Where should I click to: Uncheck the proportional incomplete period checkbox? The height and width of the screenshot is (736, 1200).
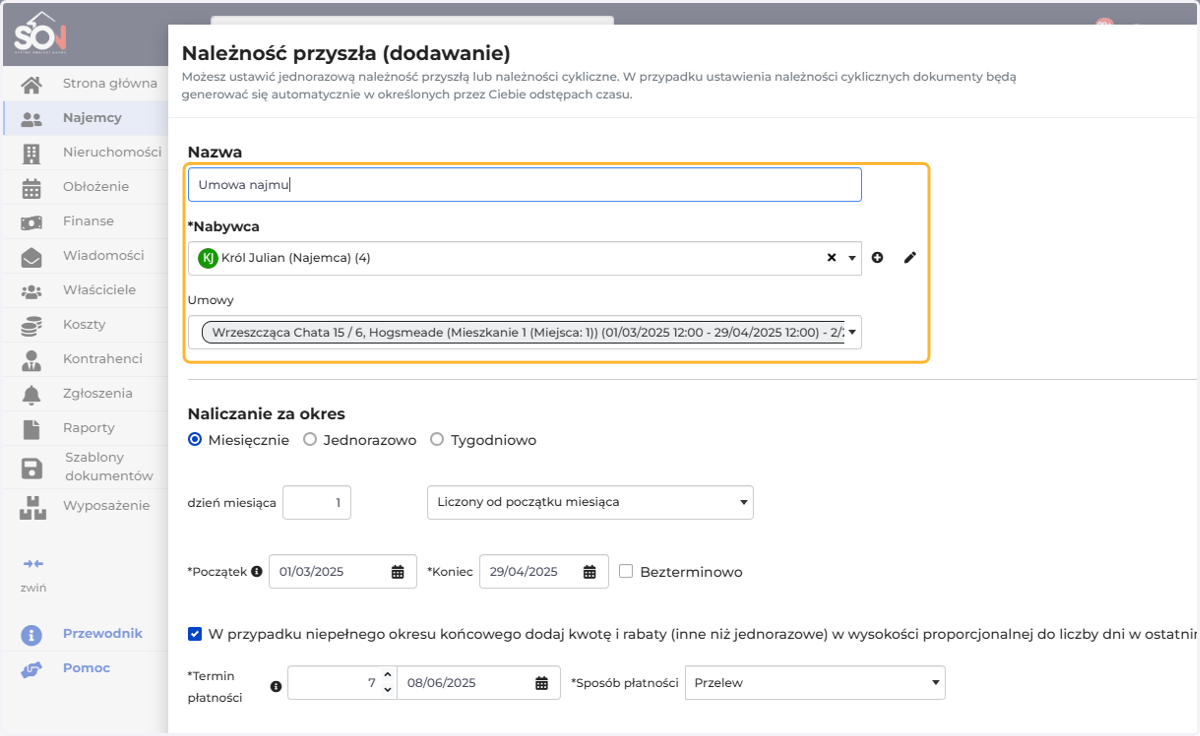(x=195, y=634)
